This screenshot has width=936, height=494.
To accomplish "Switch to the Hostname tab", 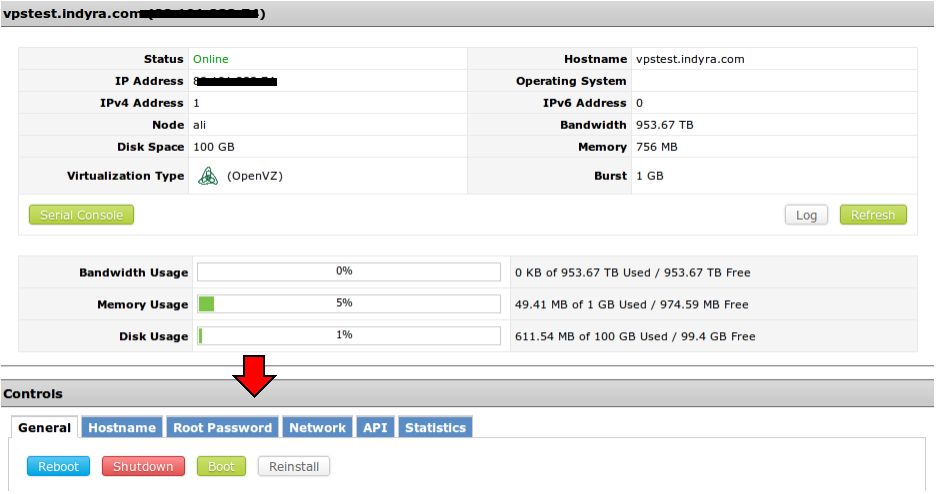I will [x=122, y=427].
